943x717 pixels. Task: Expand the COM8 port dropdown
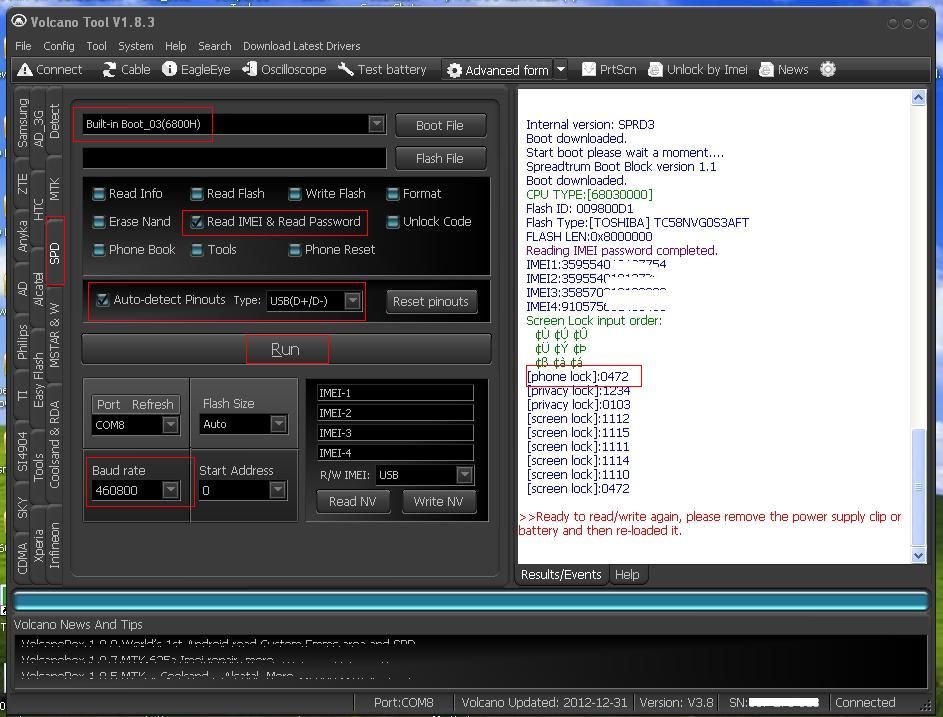[x=171, y=425]
